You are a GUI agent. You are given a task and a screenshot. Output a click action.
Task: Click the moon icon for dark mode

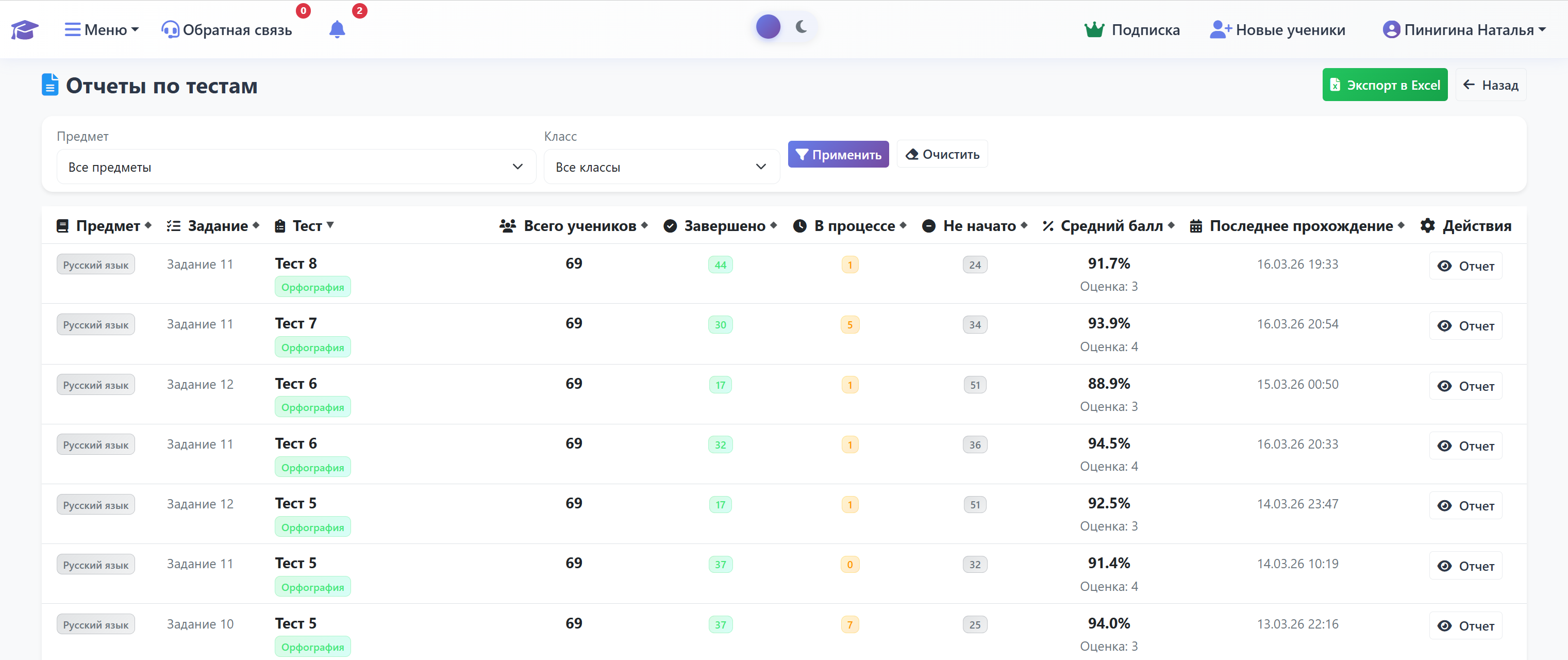click(x=801, y=27)
